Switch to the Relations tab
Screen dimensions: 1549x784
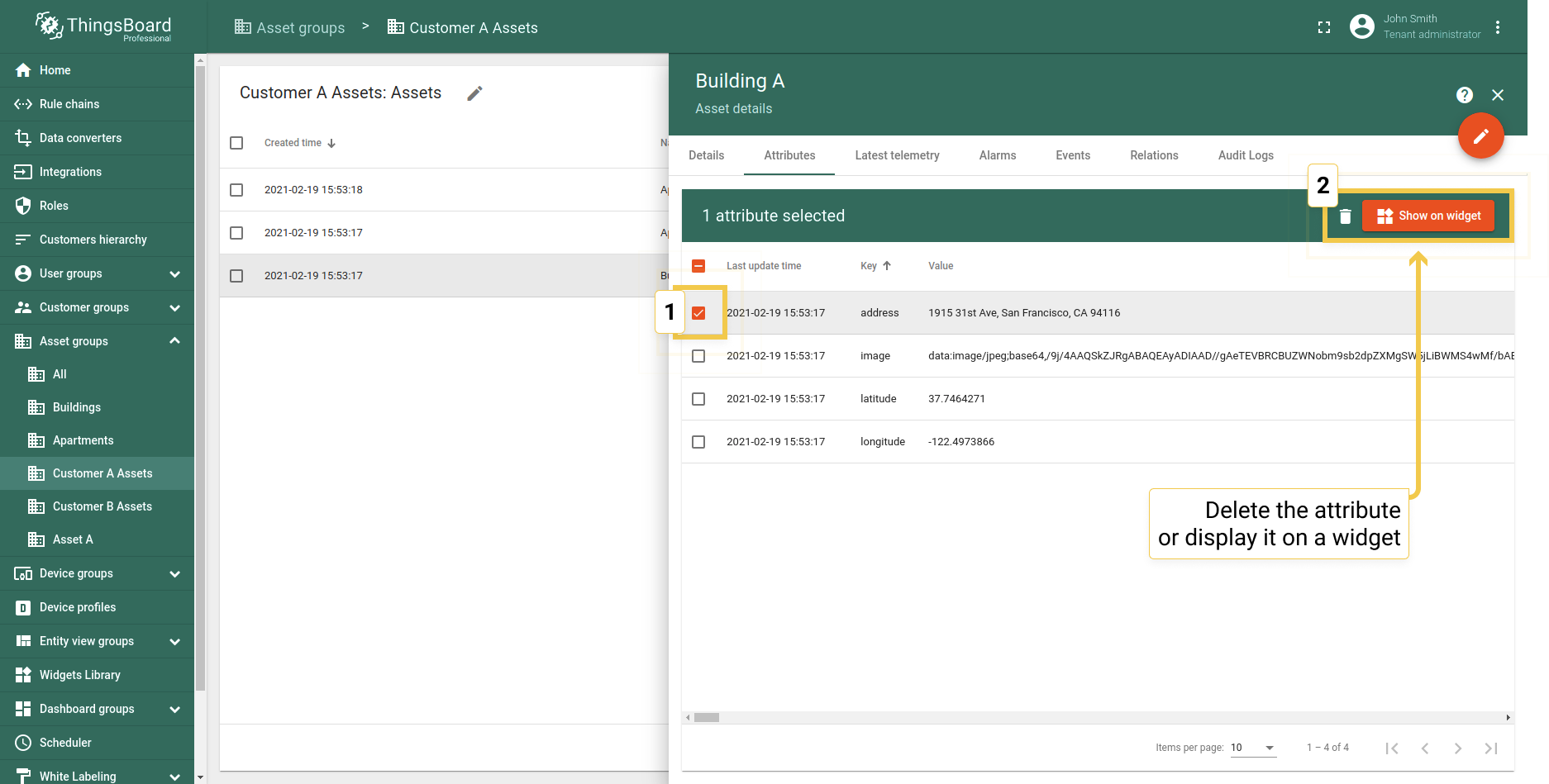[1154, 155]
